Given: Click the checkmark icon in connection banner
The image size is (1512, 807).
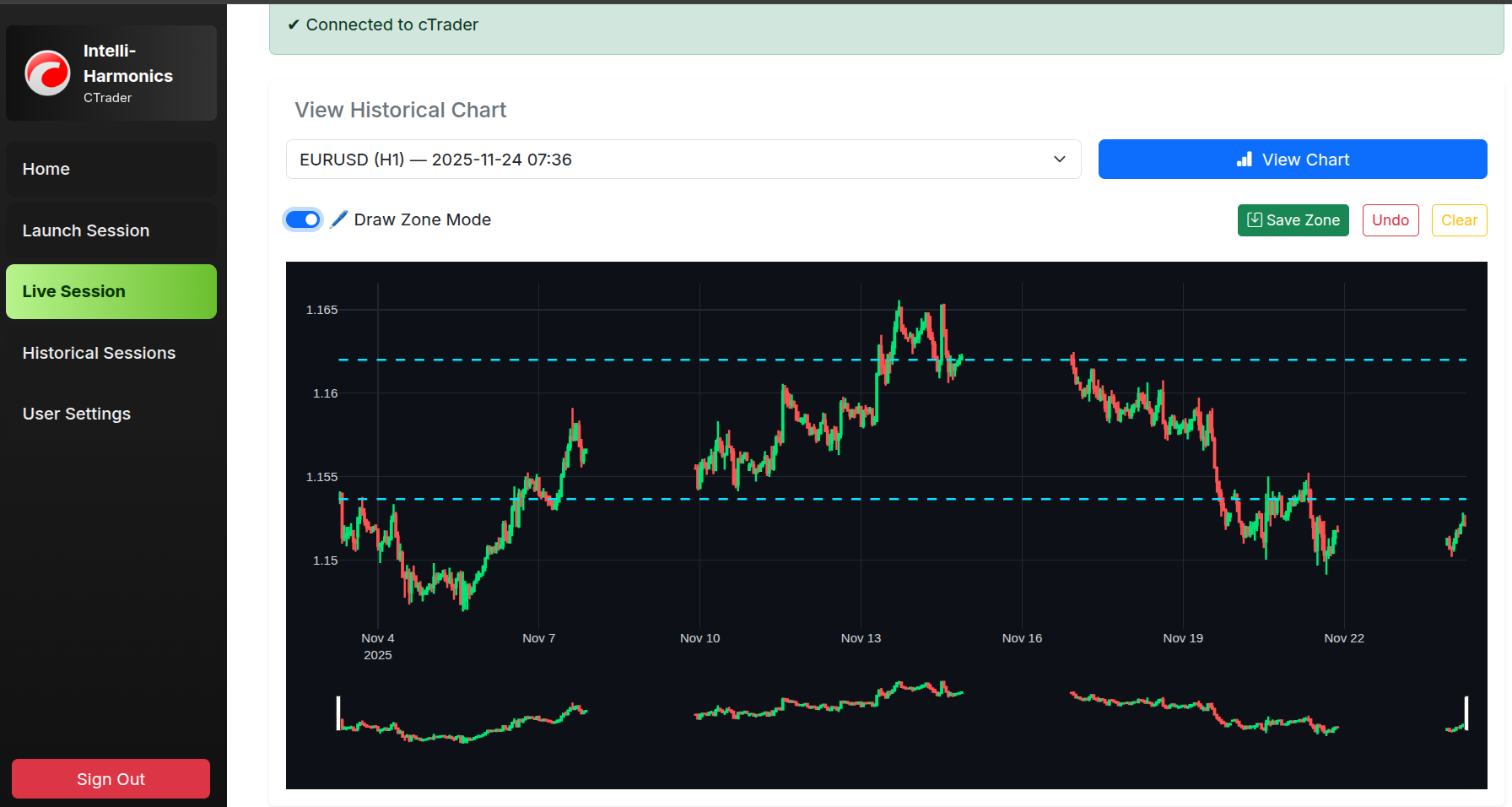Looking at the screenshot, I should pos(294,25).
